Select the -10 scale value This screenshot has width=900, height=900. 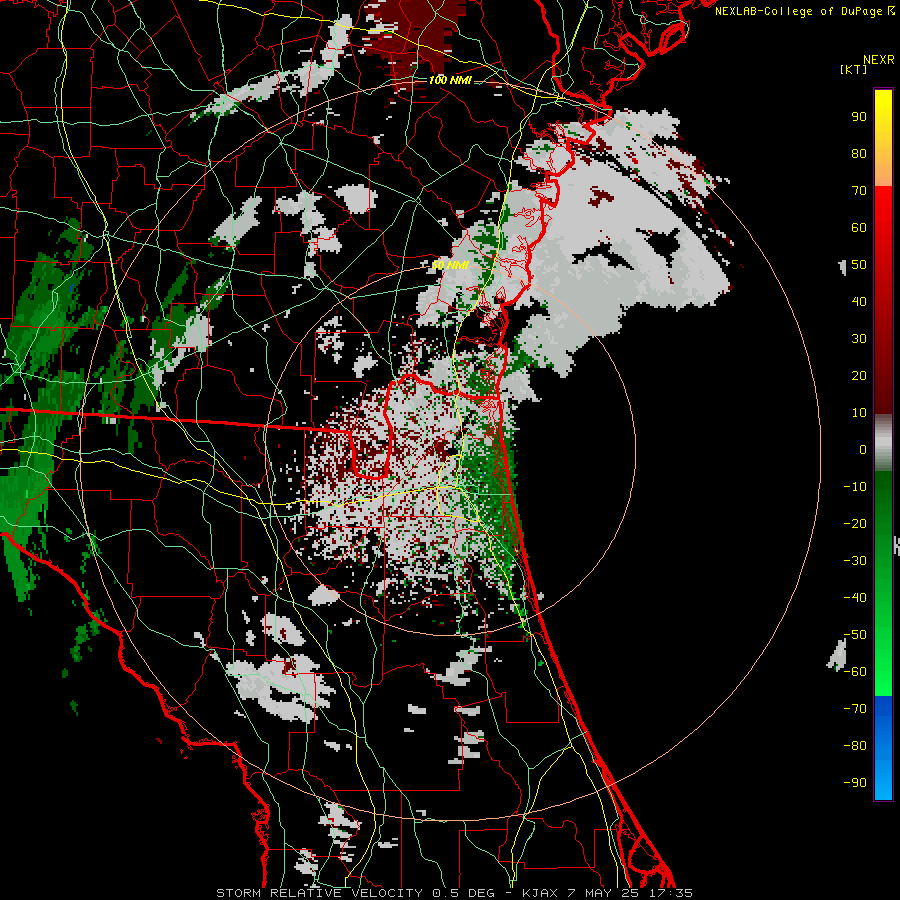coord(855,487)
